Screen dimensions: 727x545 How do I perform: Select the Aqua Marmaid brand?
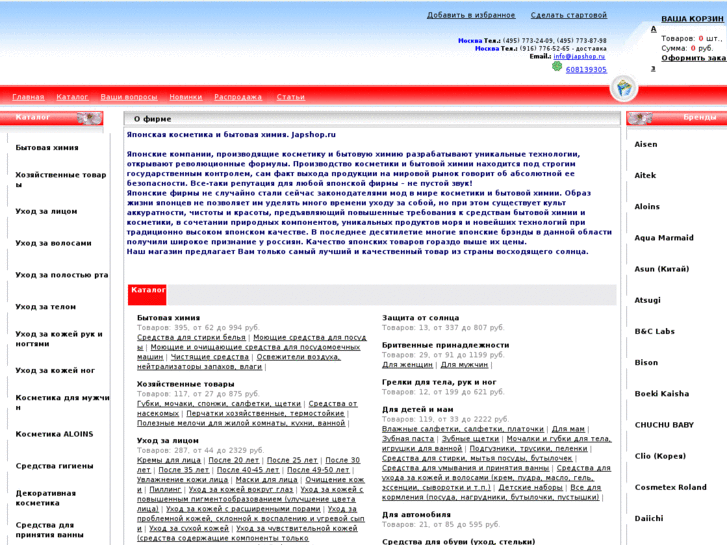click(x=664, y=237)
